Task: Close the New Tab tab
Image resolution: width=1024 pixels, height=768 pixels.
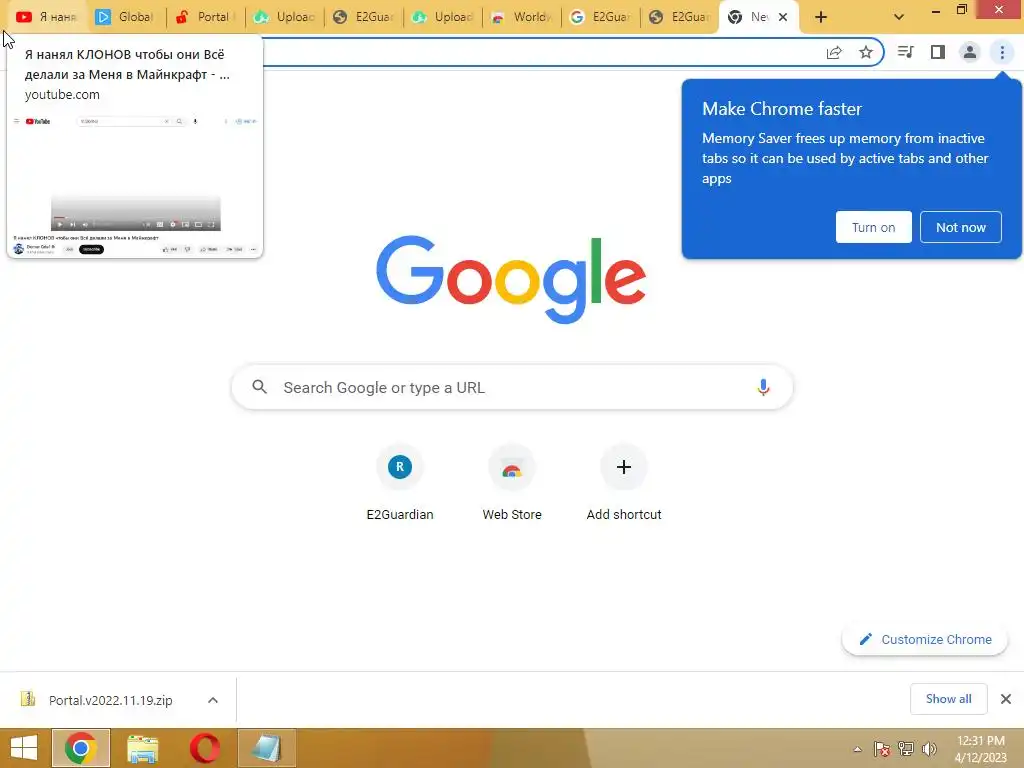Action: 783,17
